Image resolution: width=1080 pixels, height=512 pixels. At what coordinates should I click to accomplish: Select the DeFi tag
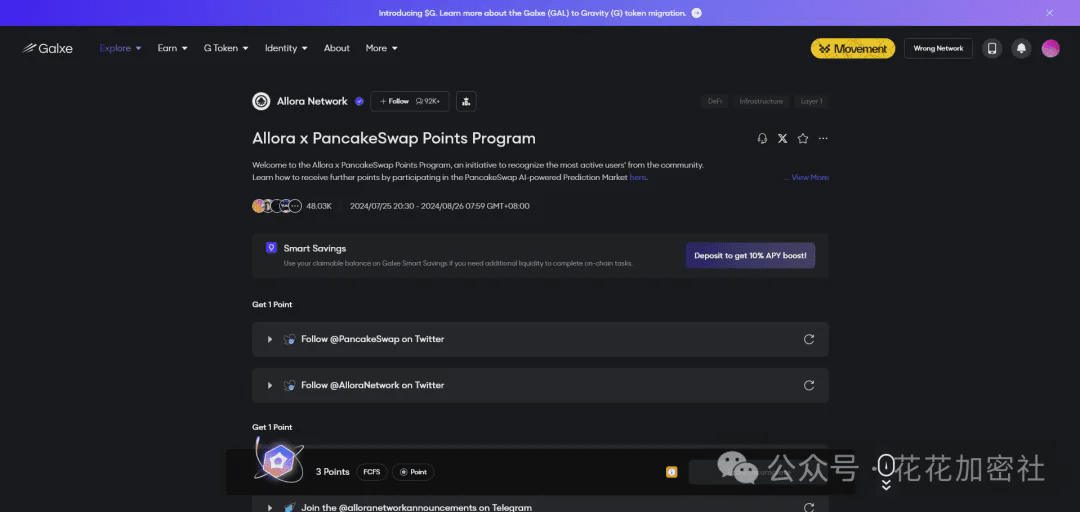tap(715, 101)
